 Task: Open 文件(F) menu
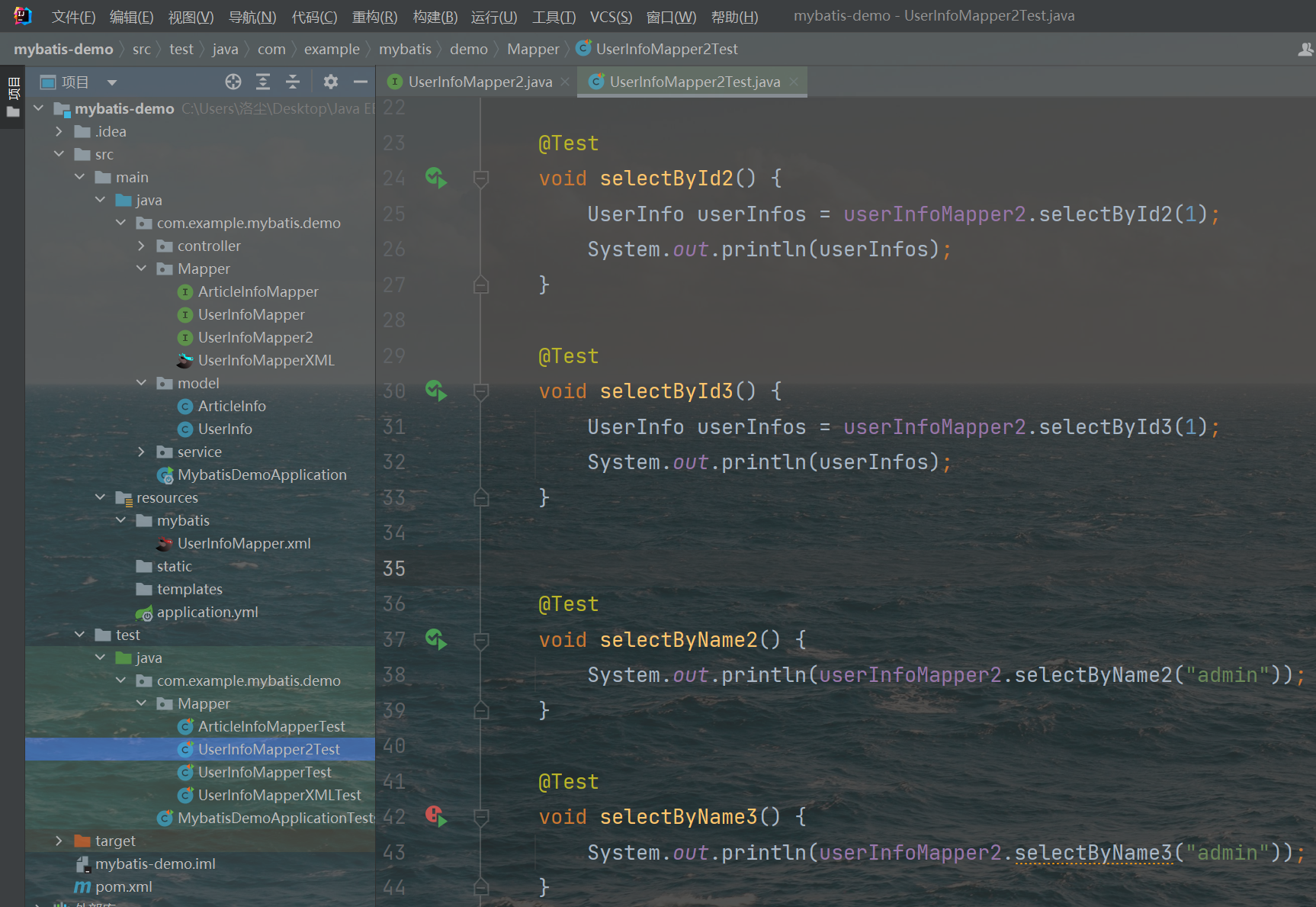pos(73,17)
